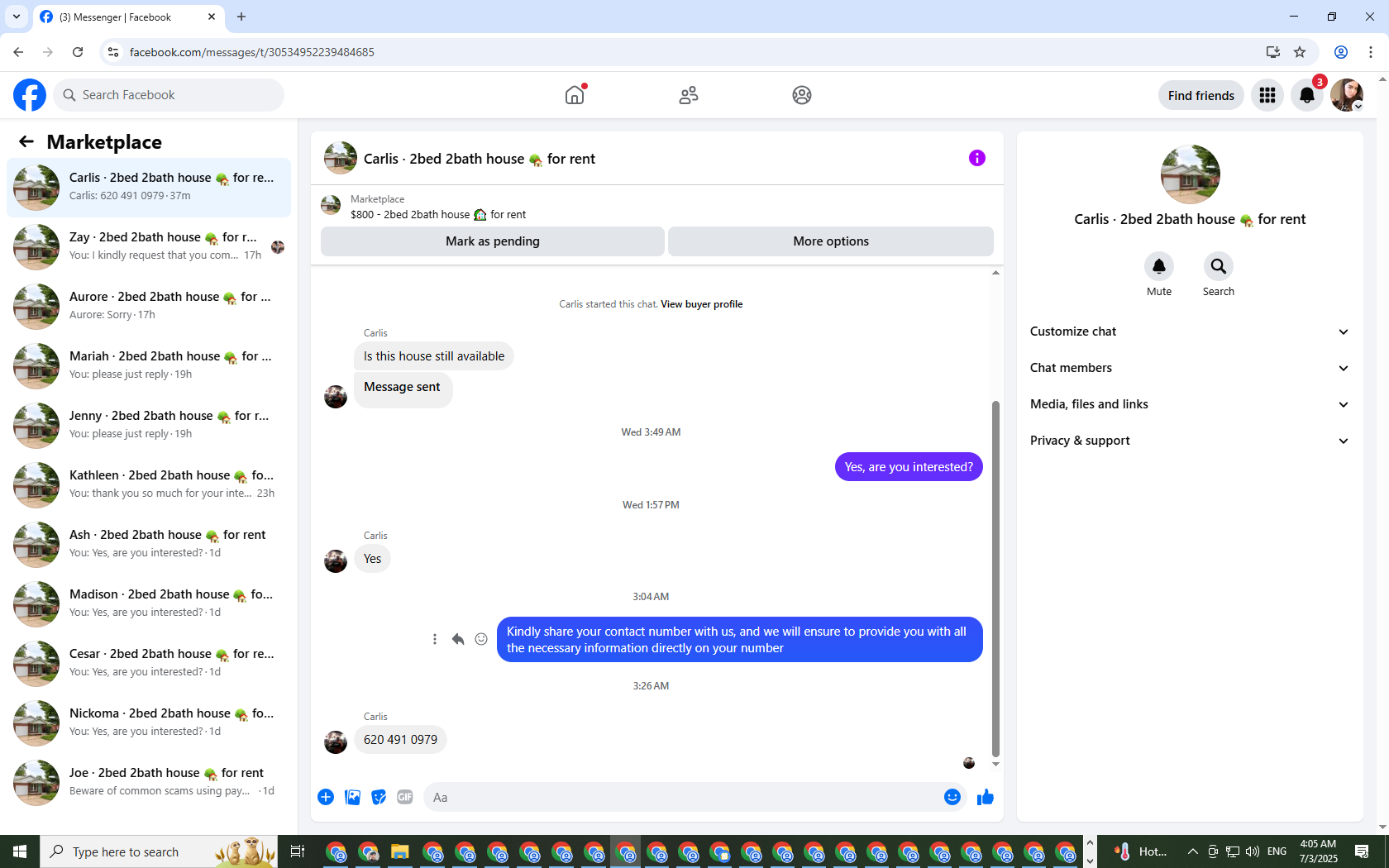Reload the page in Chrome
The image size is (1389, 868).
pyautogui.click(x=78, y=52)
